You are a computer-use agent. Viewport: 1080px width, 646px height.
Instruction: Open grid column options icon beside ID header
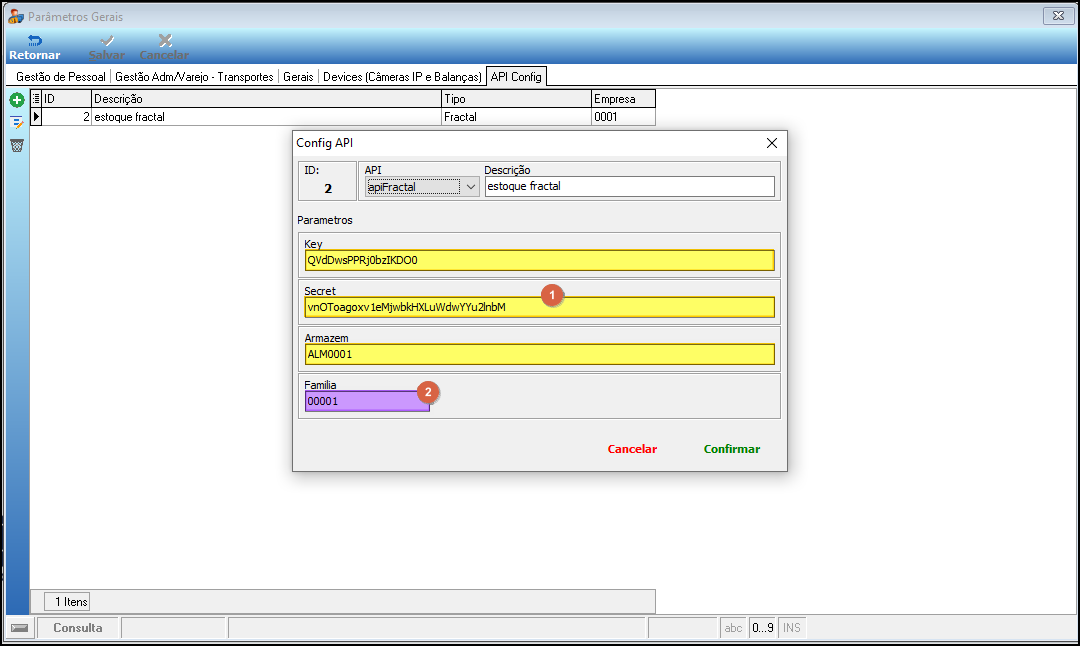(x=37, y=98)
